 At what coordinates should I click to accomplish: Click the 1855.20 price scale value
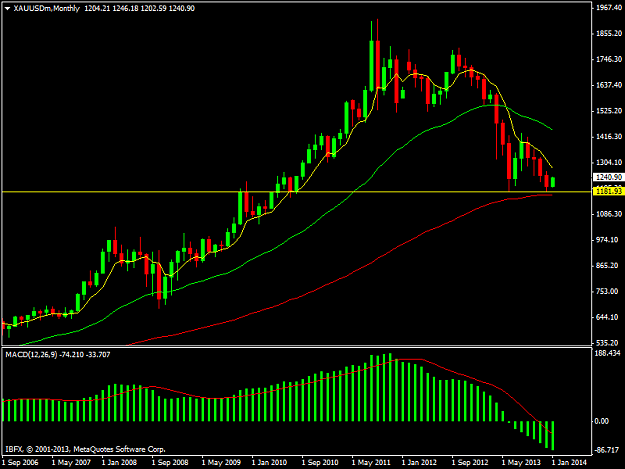(609, 33)
